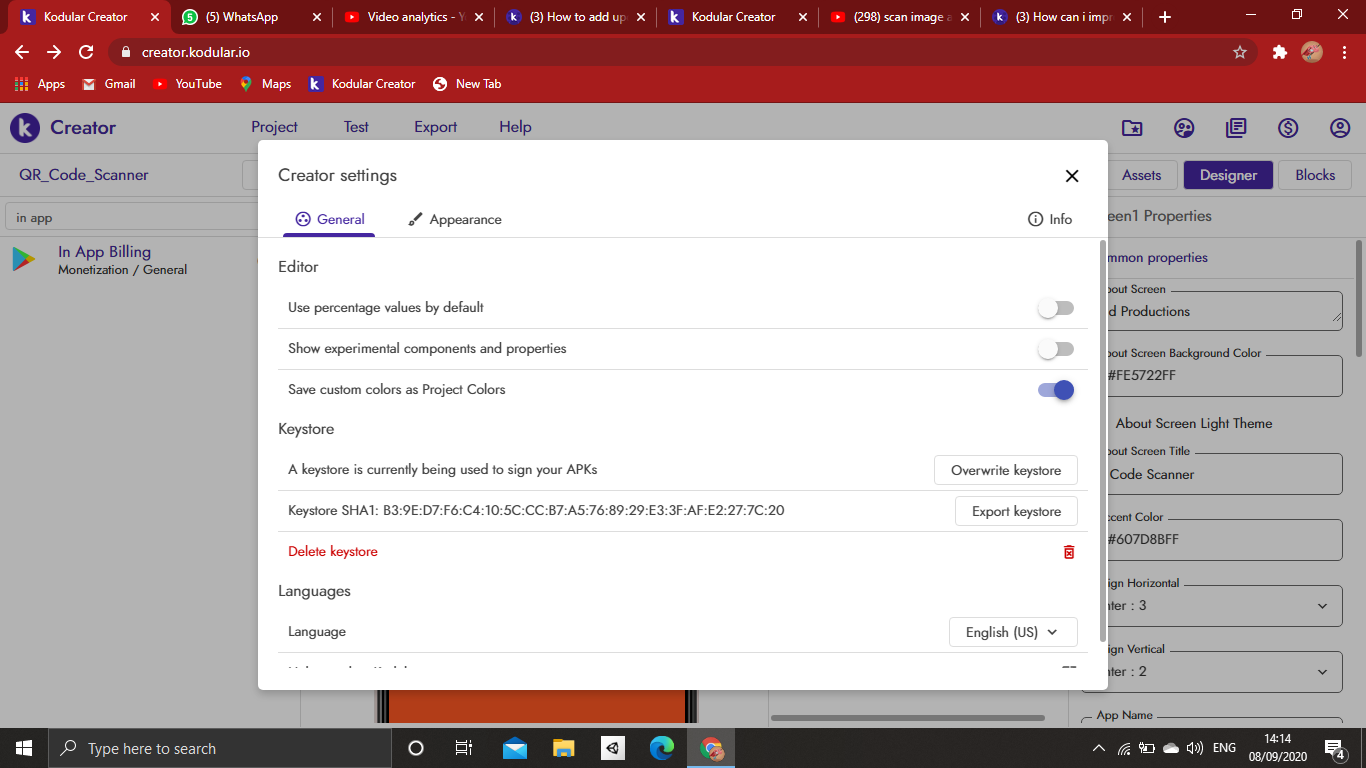Open the Language dropdown set to English (US)
This screenshot has height=768, width=1366.
[1013, 632]
